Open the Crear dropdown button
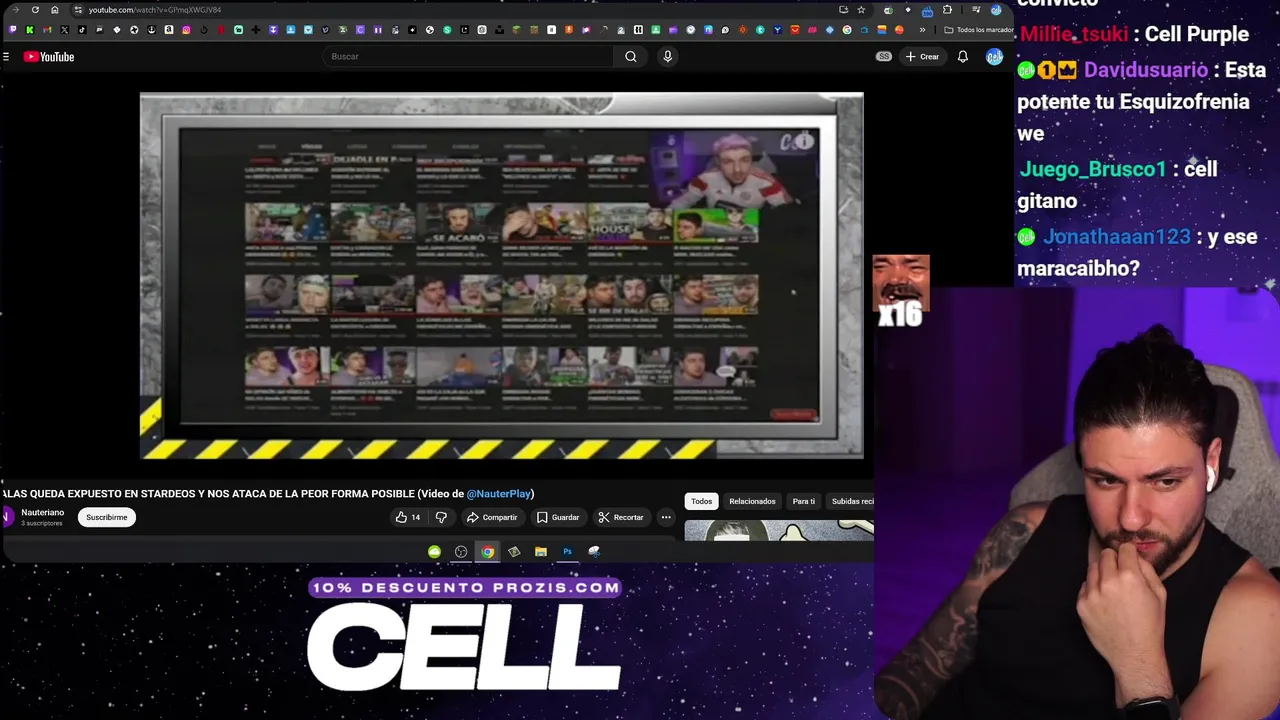This screenshot has width=1280, height=720. click(922, 57)
